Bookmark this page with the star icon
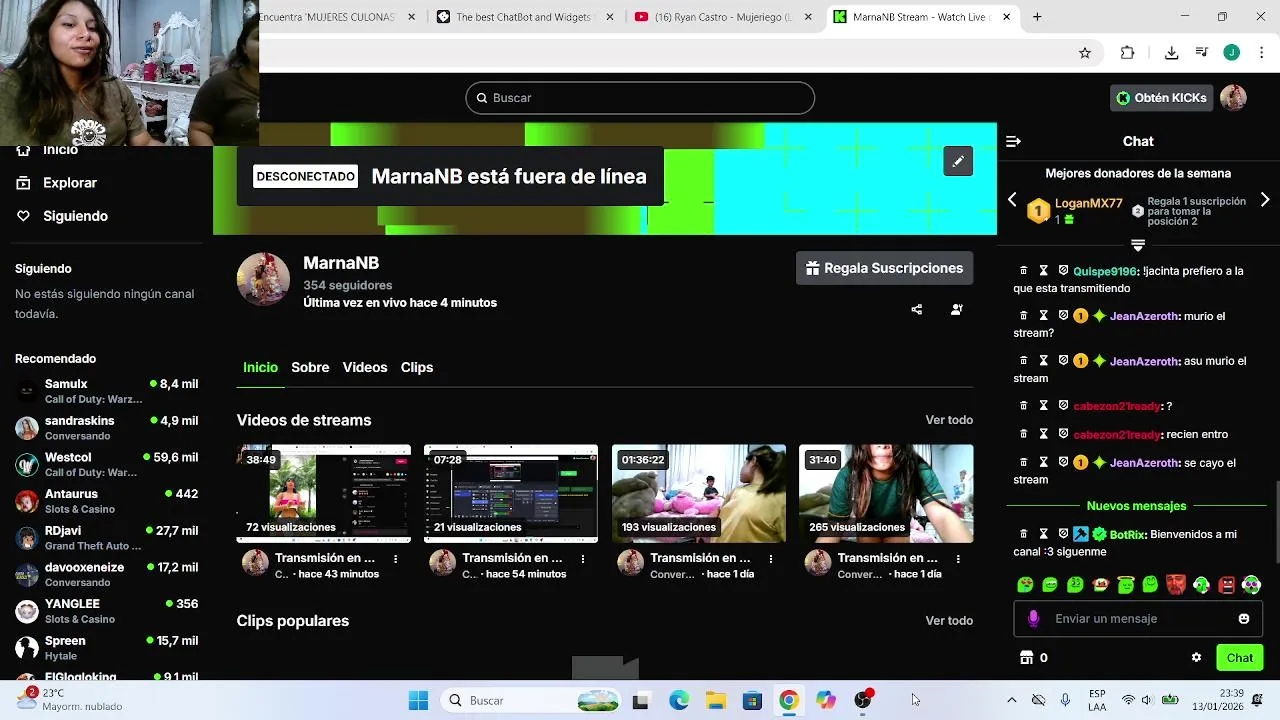 point(1085,53)
